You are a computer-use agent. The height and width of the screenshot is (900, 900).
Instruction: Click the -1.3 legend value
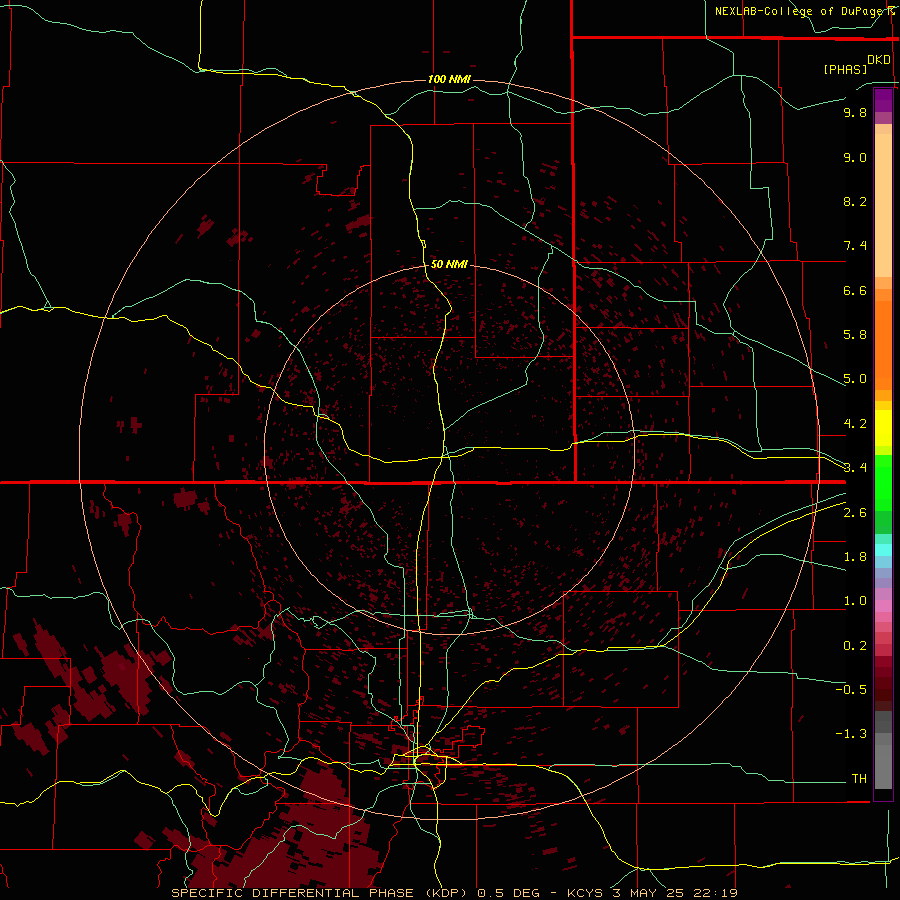851,734
